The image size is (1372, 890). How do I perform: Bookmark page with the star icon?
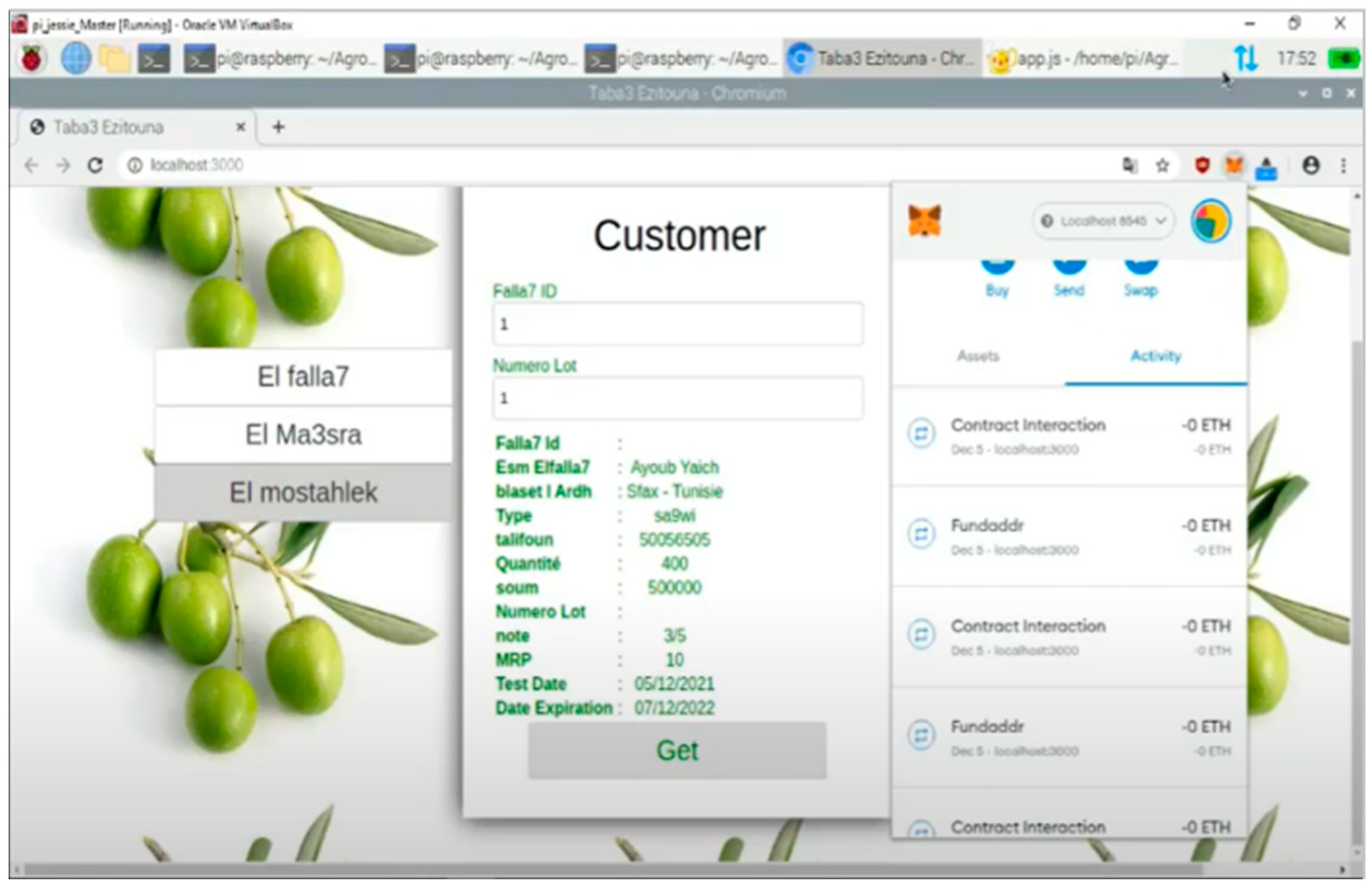1162,166
